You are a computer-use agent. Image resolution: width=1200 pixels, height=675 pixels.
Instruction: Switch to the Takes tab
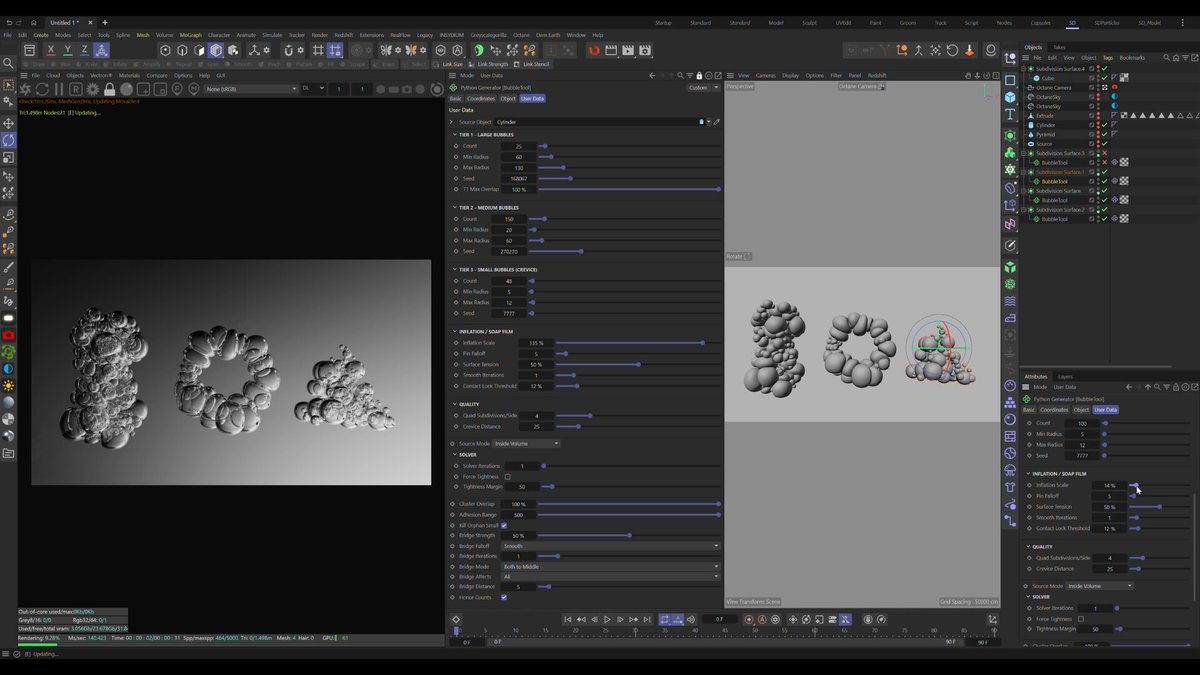[1059, 47]
